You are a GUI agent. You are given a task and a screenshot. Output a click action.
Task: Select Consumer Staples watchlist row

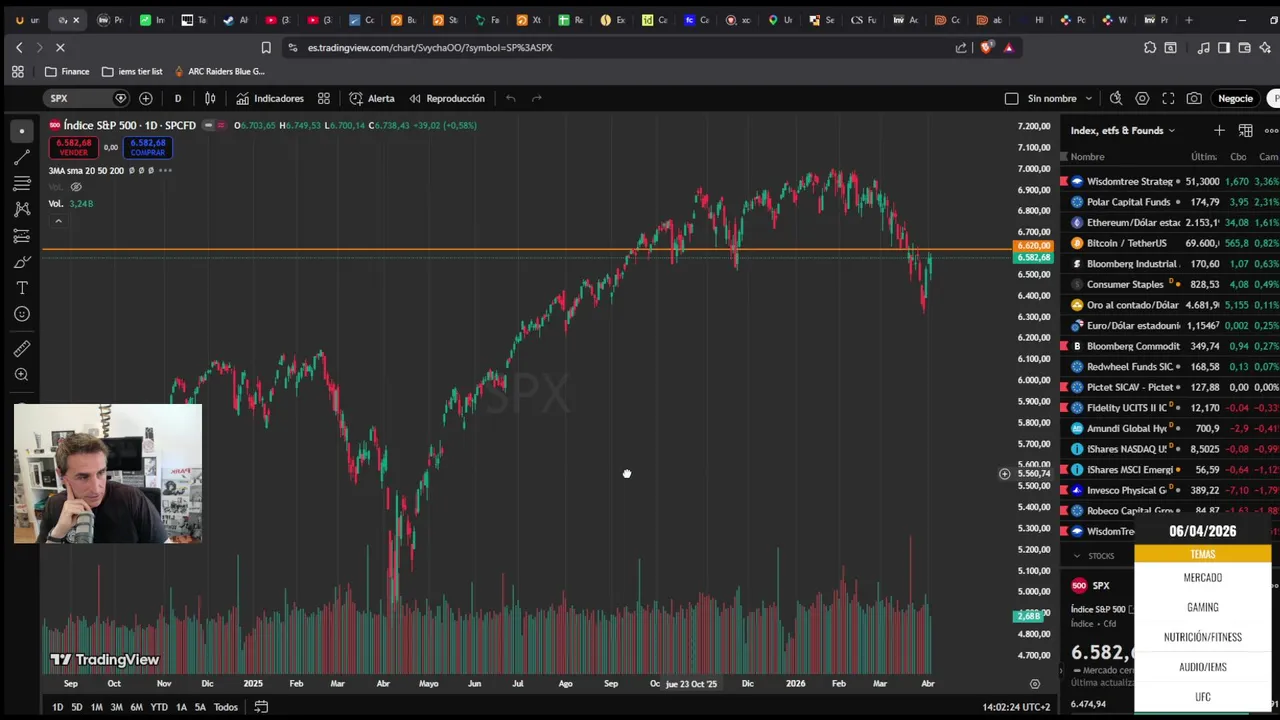(x=1170, y=284)
